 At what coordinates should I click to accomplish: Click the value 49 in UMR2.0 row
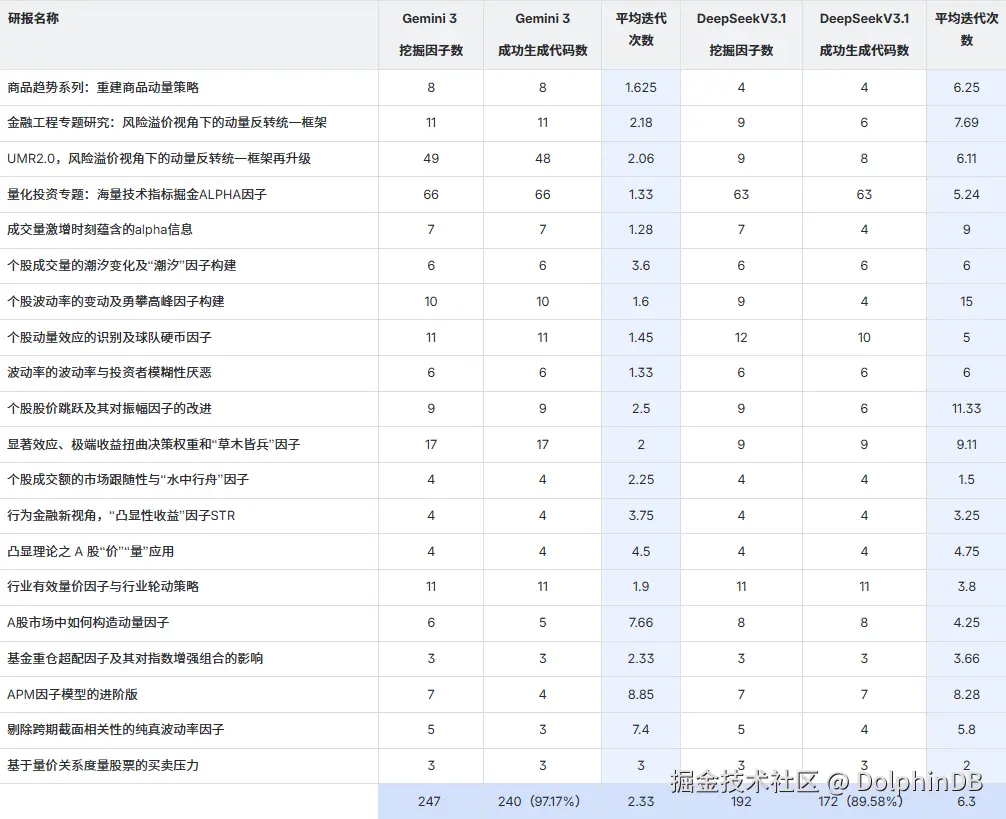pos(431,158)
